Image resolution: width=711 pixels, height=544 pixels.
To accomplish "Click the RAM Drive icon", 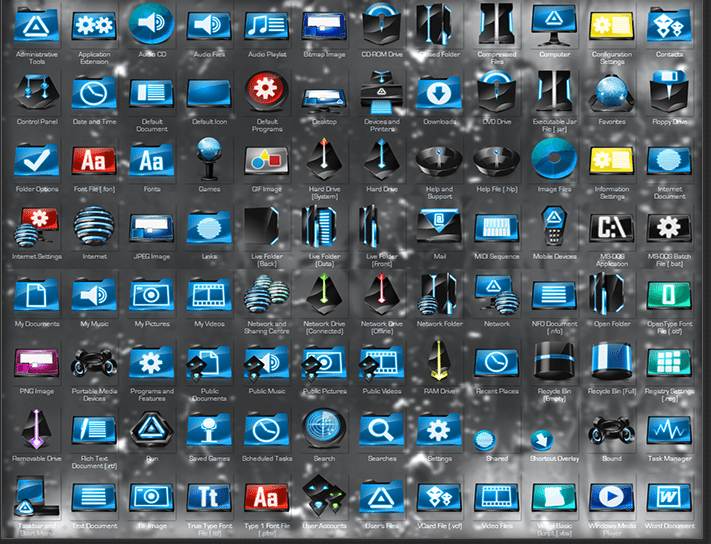I will [439, 360].
